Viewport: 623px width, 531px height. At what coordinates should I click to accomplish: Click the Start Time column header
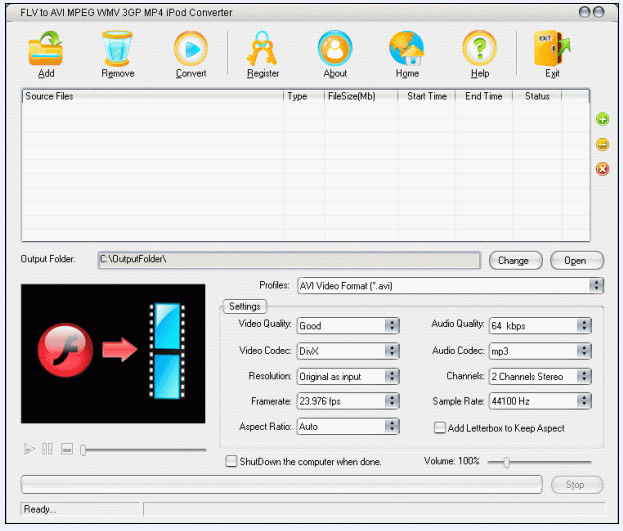tap(427, 96)
